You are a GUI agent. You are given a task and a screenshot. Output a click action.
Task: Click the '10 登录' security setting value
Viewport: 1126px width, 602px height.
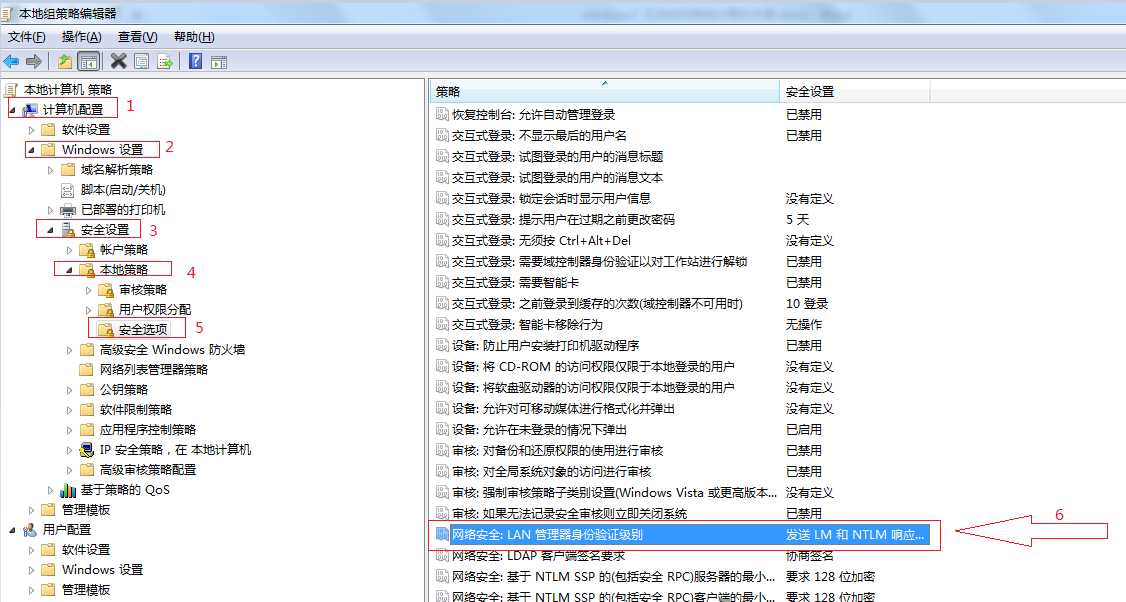[x=806, y=303]
